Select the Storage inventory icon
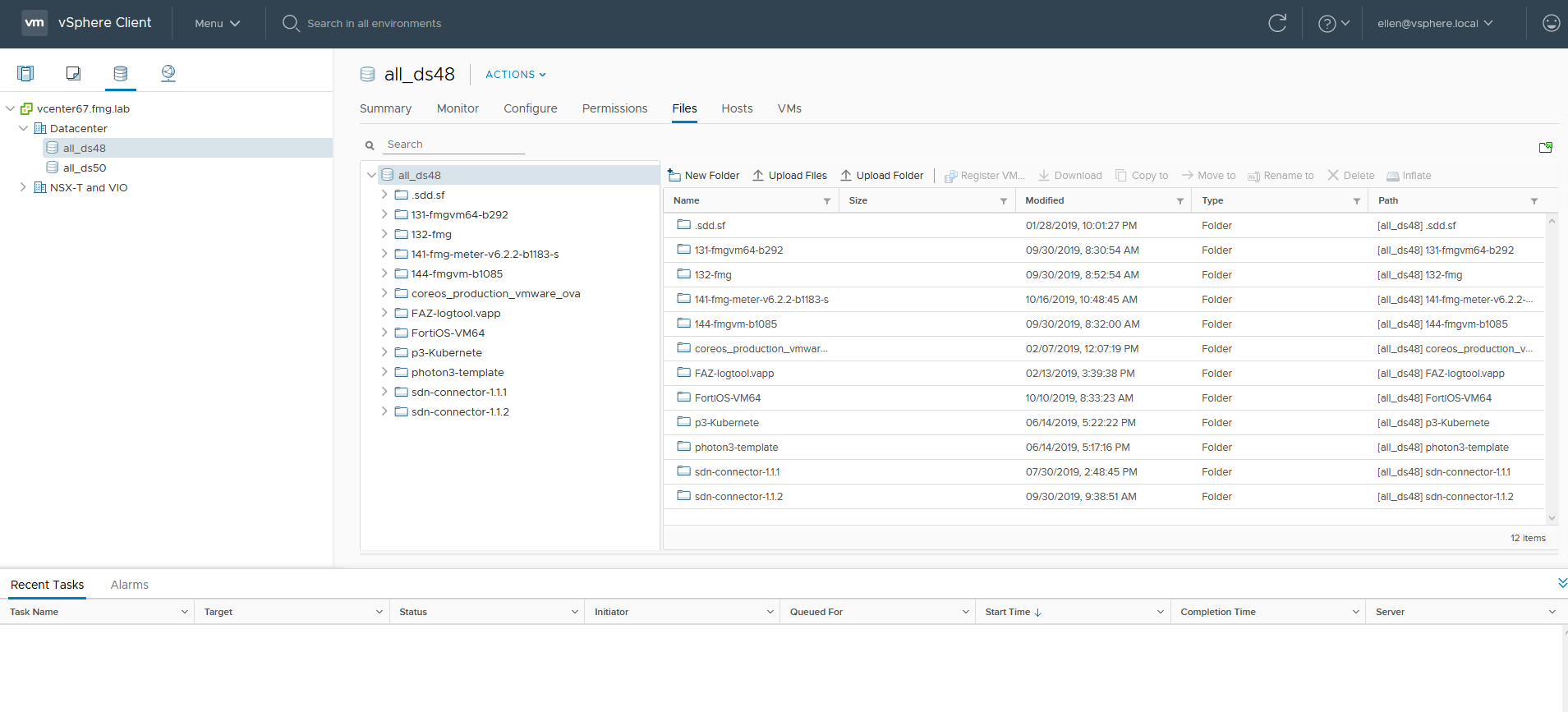The width and height of the screenshot is (1568, 712). click(121, 74)
